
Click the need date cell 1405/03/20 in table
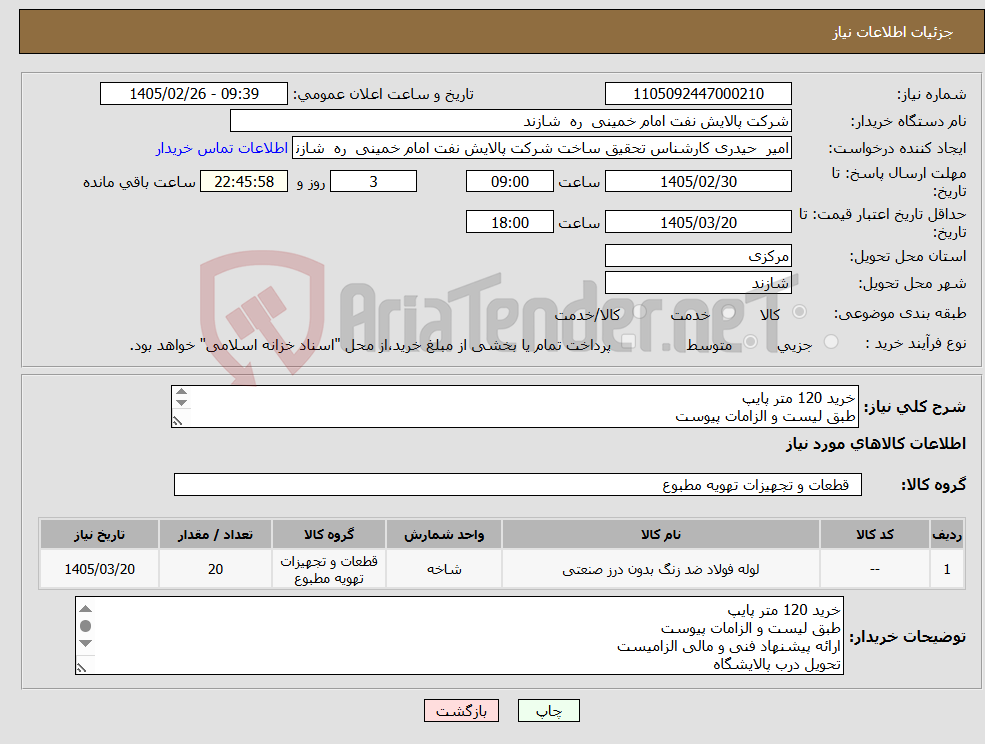point(99,569)
